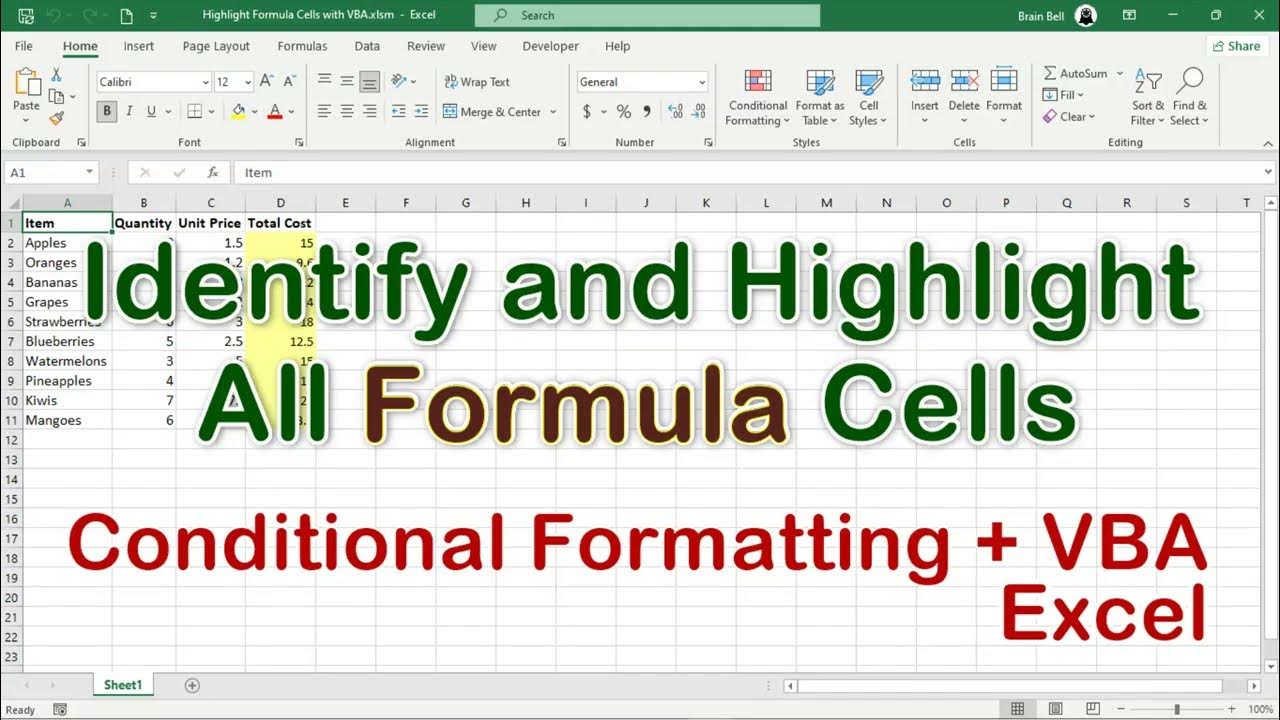Increase font size with large A
1280x720 pixels.
(267, 82)
